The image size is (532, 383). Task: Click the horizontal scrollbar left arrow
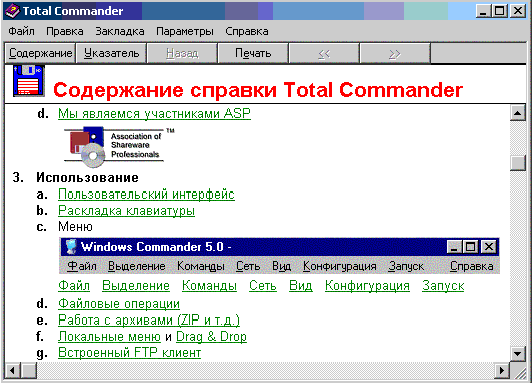pyautogui.click(x=13, y=370)
